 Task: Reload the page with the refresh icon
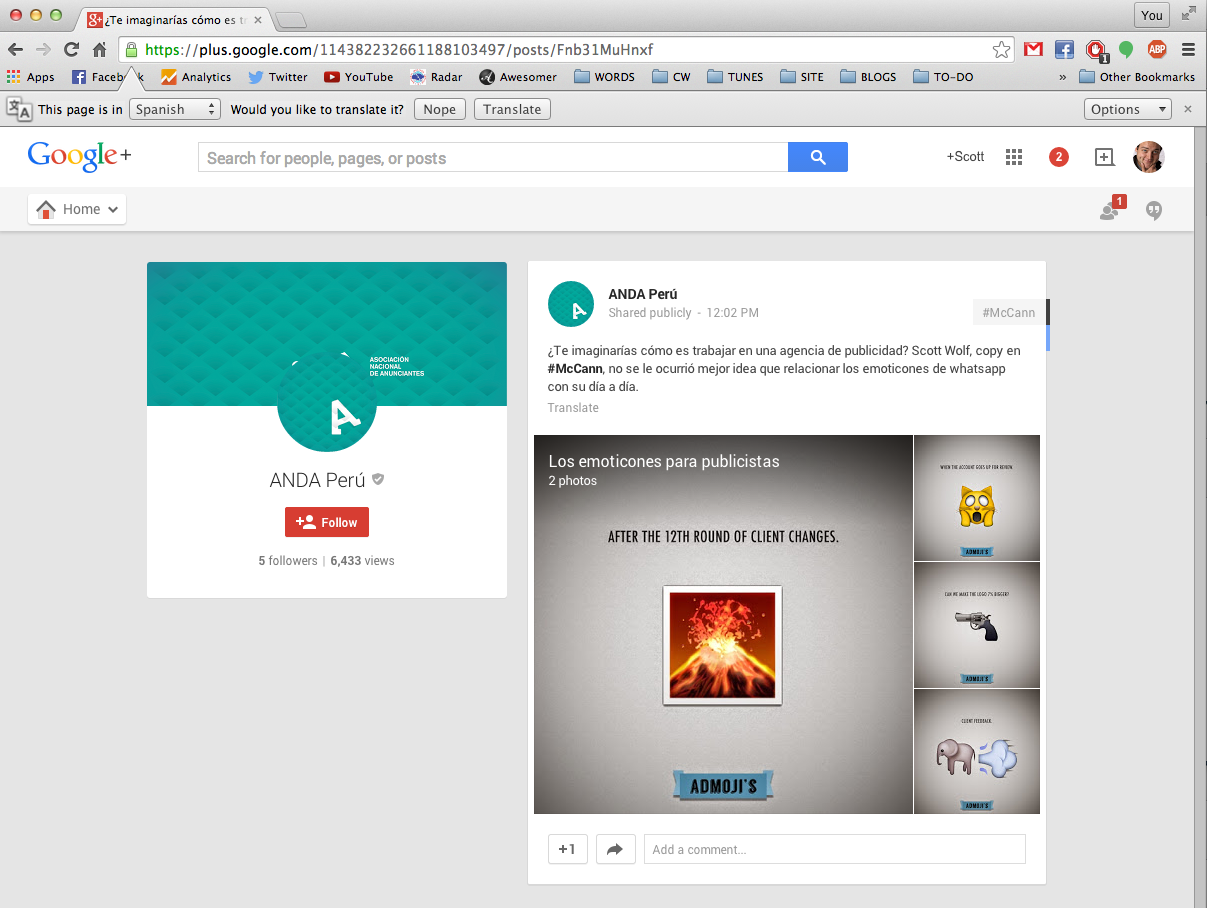coord(71,49)
